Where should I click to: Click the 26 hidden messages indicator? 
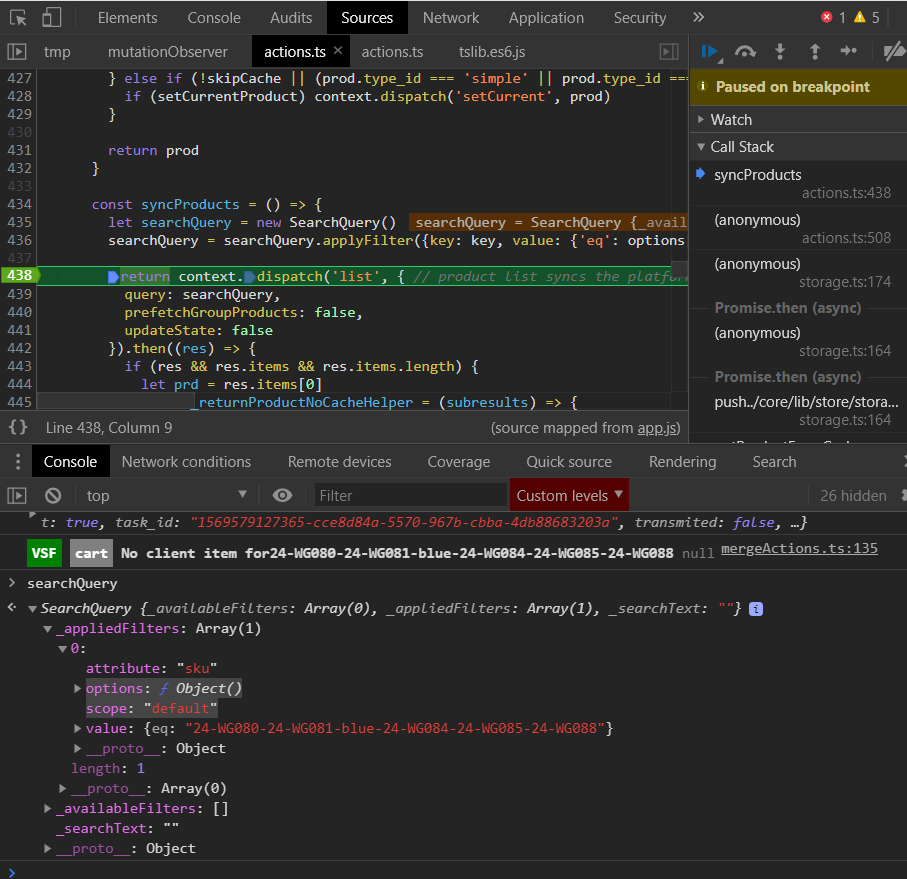pos(853,496)
